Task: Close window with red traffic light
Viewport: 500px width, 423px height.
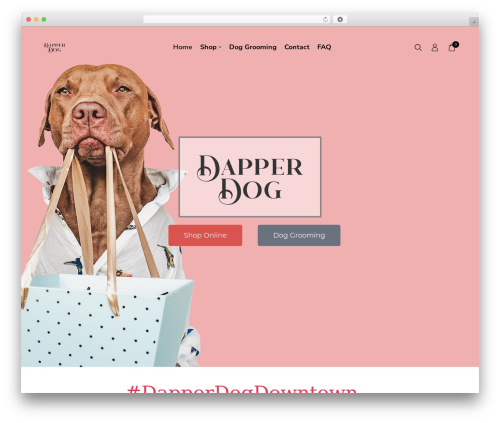Action: click(x=29, y=20)
